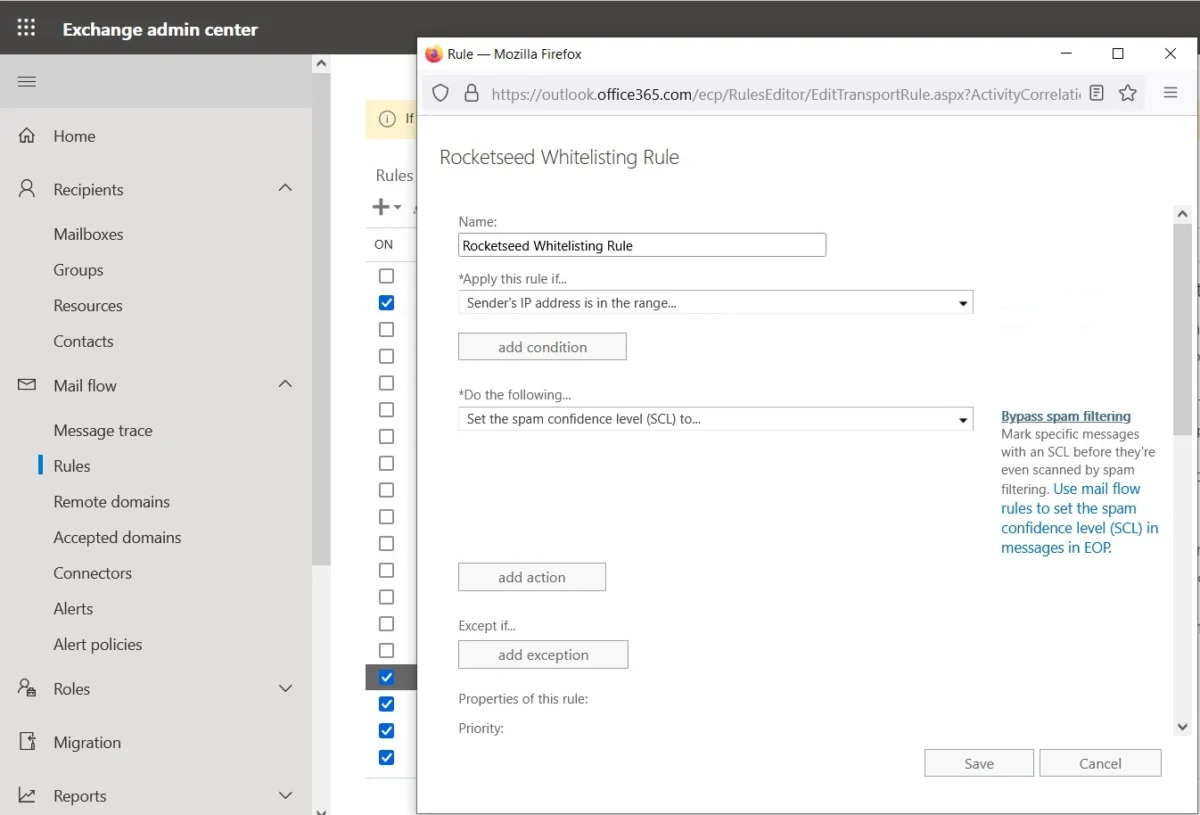Viewport: 1200px width, 815px height.
Task: Click the Home house icon in sidebar
Action: tap(27, 136)
